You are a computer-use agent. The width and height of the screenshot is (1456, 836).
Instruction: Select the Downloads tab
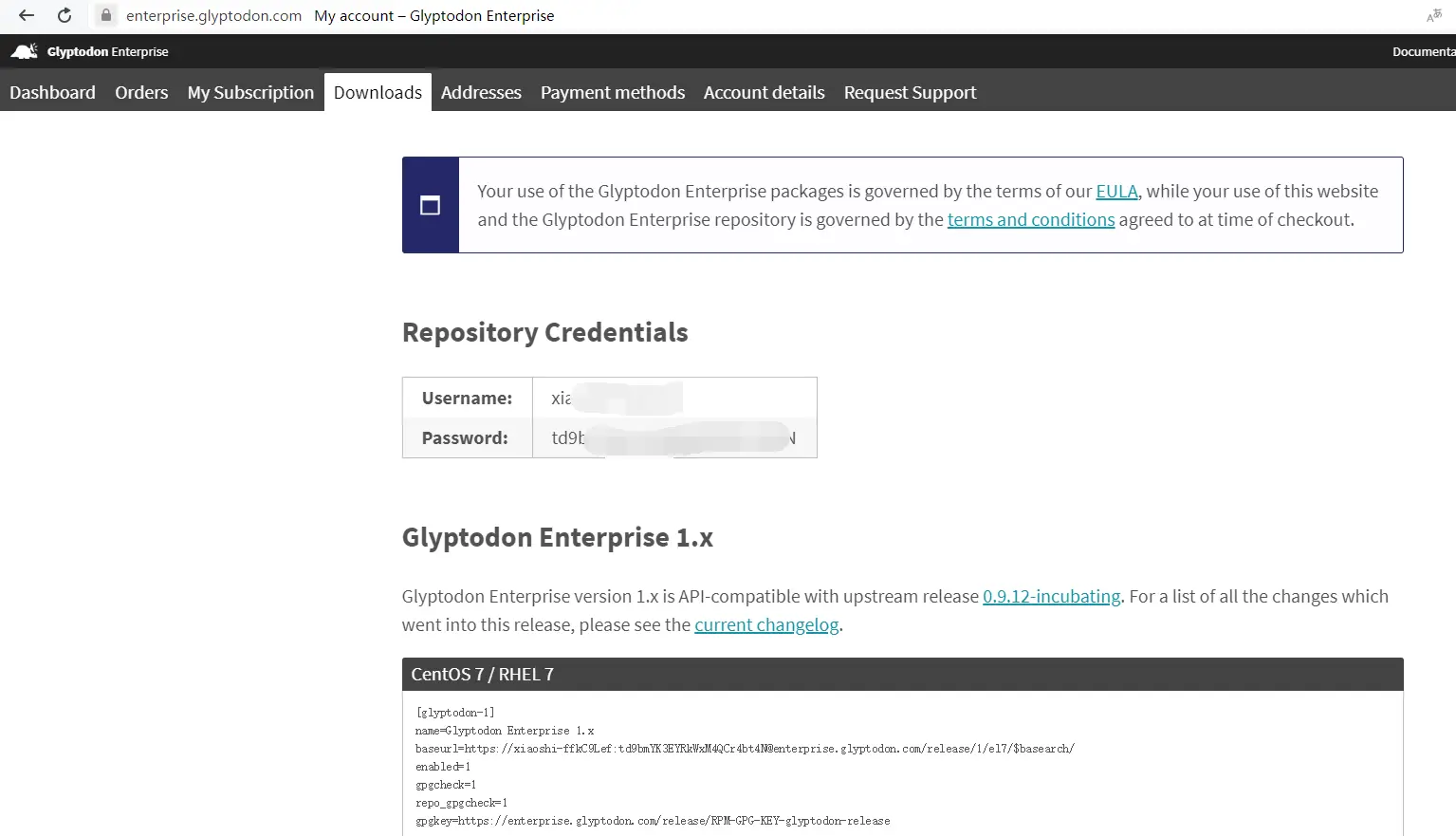[x=378, y=92]
